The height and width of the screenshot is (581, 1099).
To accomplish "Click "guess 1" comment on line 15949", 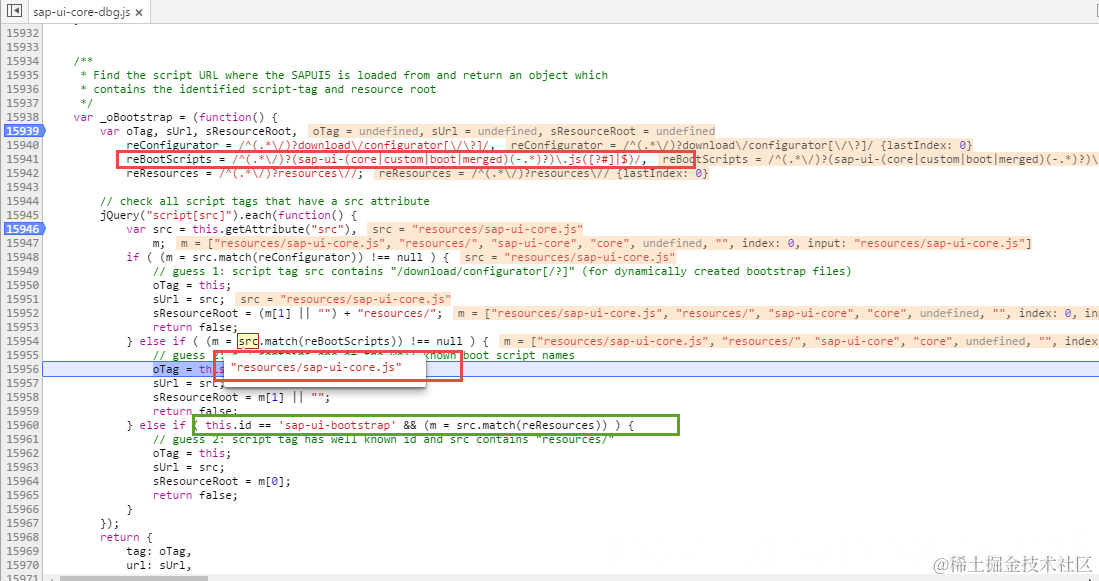I will tap(502, 271).
